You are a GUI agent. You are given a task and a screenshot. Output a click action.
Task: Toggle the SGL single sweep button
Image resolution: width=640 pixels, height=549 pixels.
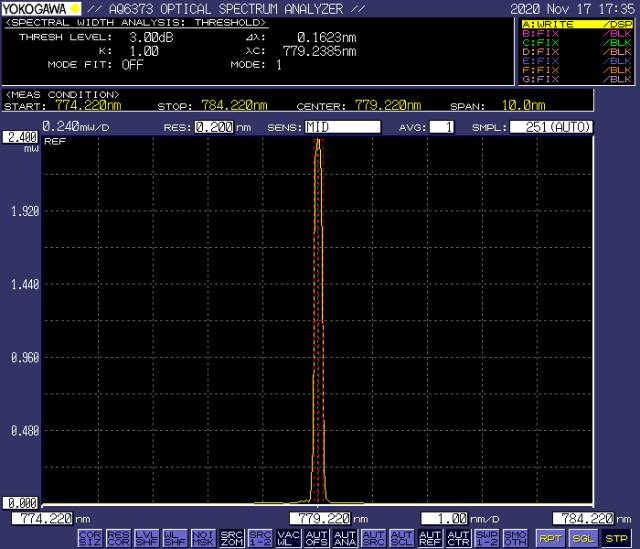point(585,539)
